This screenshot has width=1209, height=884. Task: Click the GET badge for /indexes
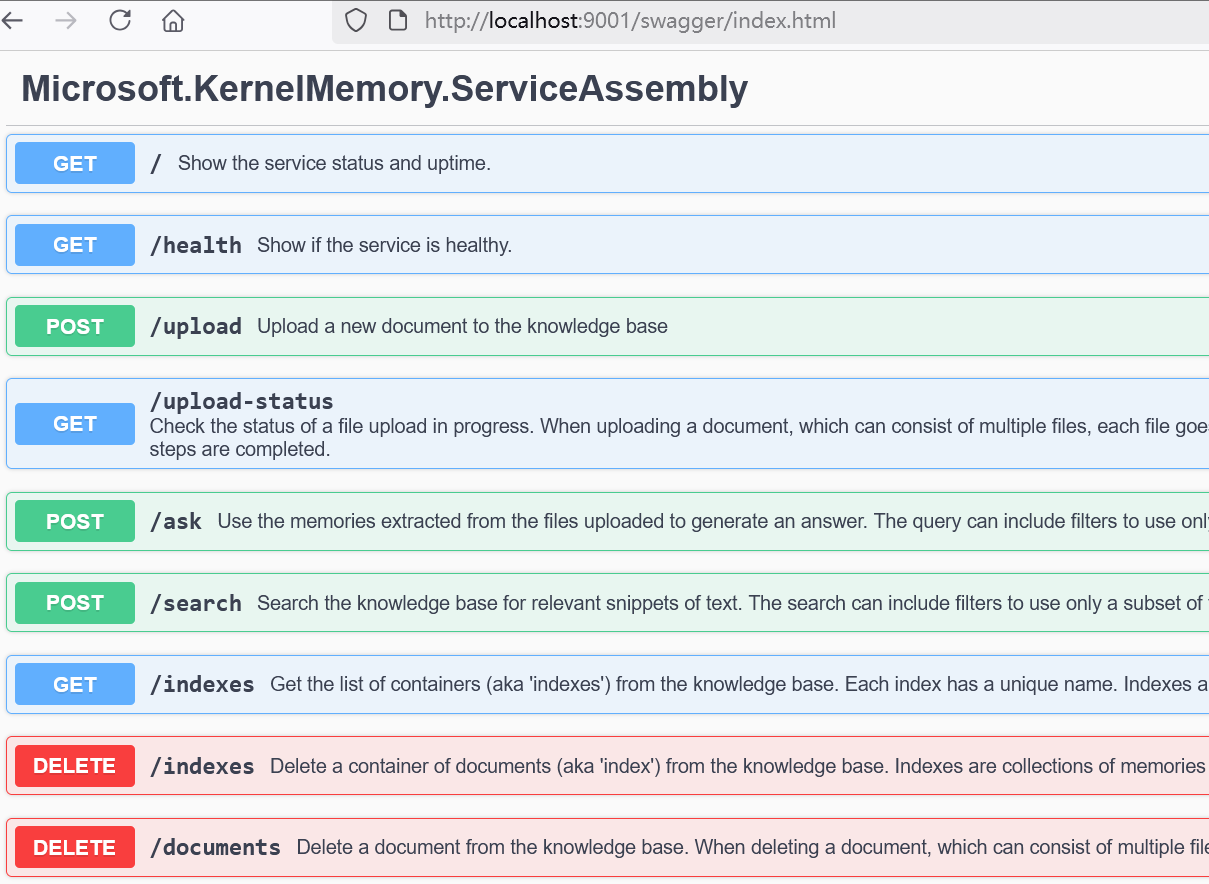75,684
